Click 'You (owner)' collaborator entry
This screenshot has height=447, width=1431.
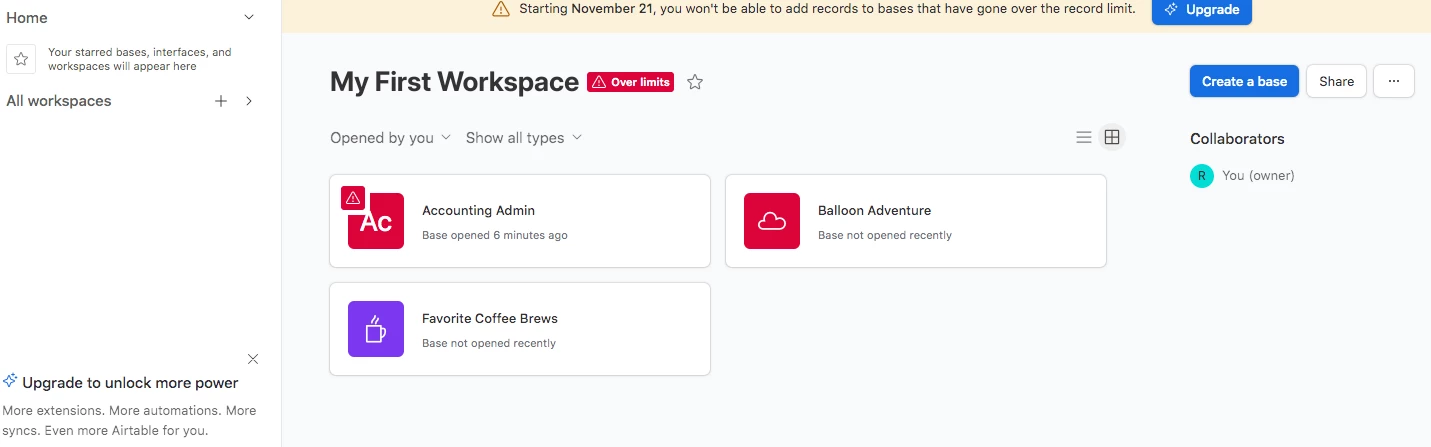[x=1258, y=176]
